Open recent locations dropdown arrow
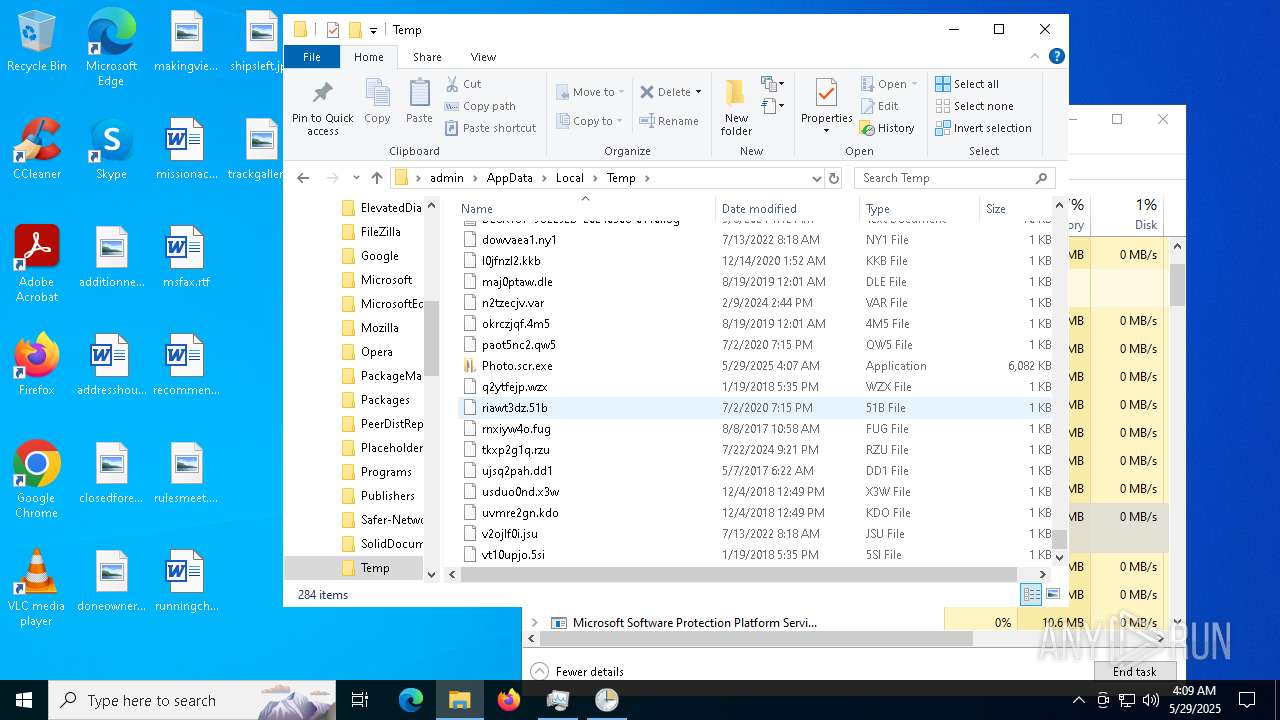1280x720 pixels. coord(355,178)
